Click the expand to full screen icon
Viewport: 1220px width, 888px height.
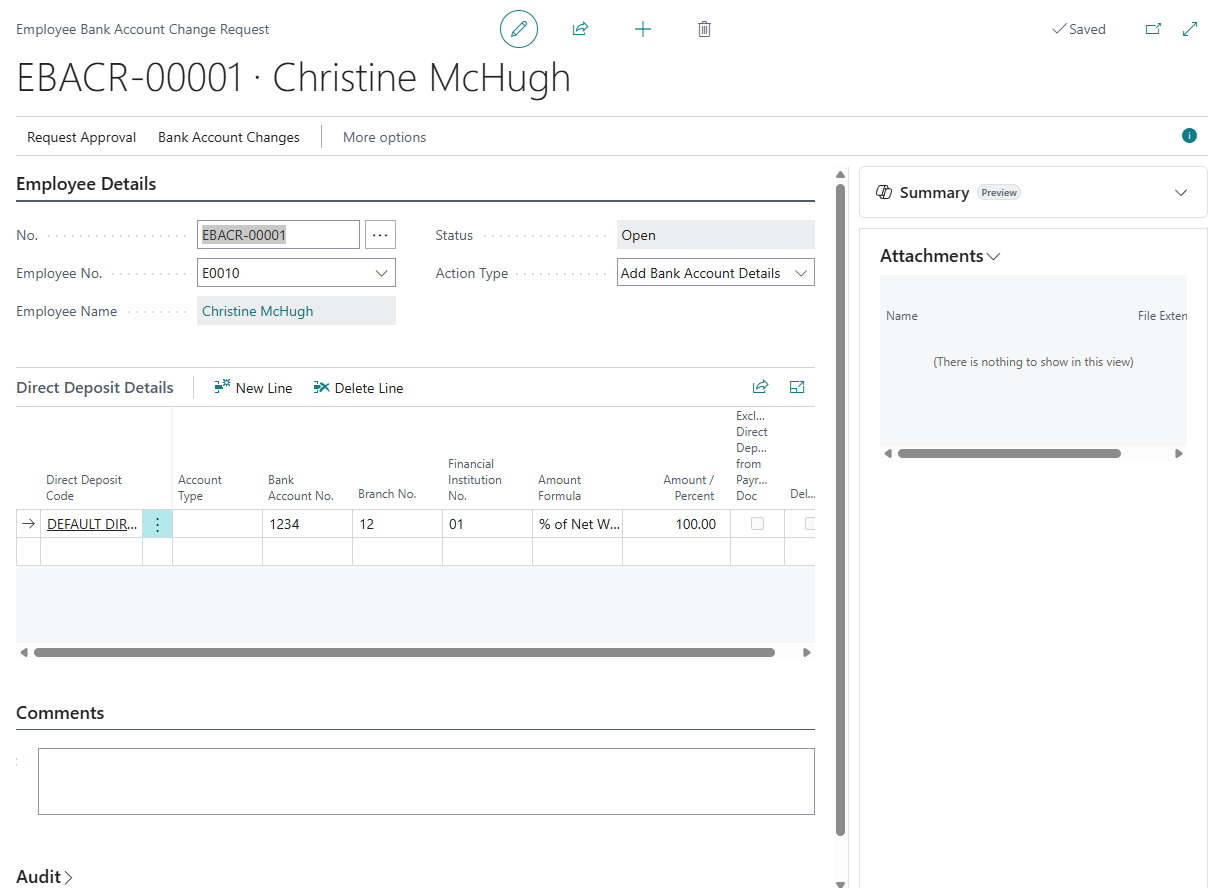coord(1190,29)
